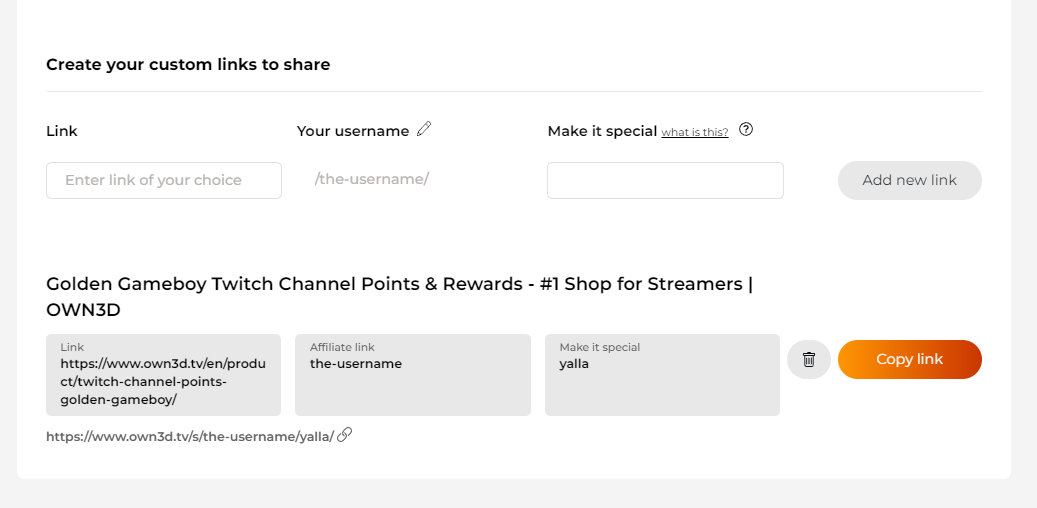The width and height of the screenshot is (1037, 508).
Task: Click the "Create your custom links to share" heading
Action: 188,65
